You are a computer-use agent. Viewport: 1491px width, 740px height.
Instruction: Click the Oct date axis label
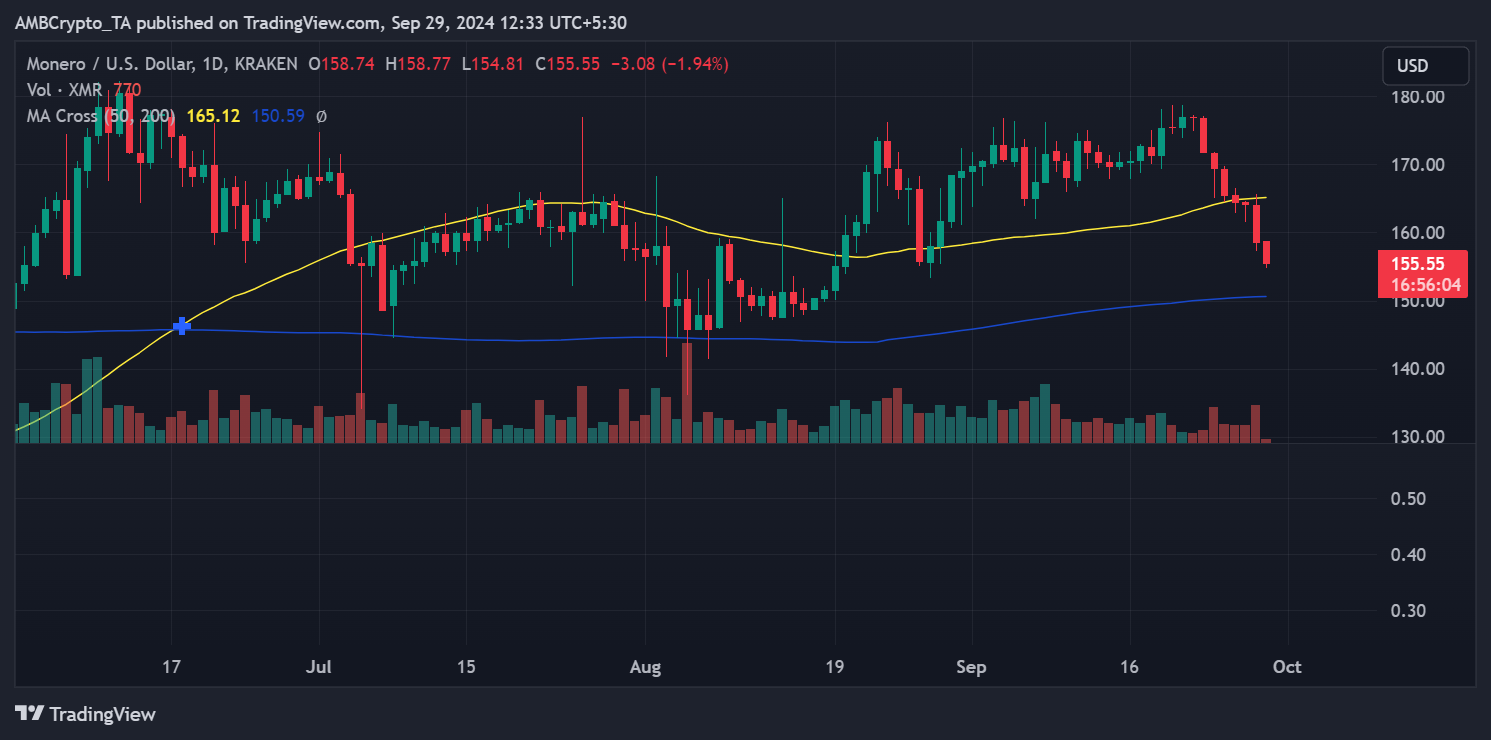pyautogui.click(x=1287, y=667)
